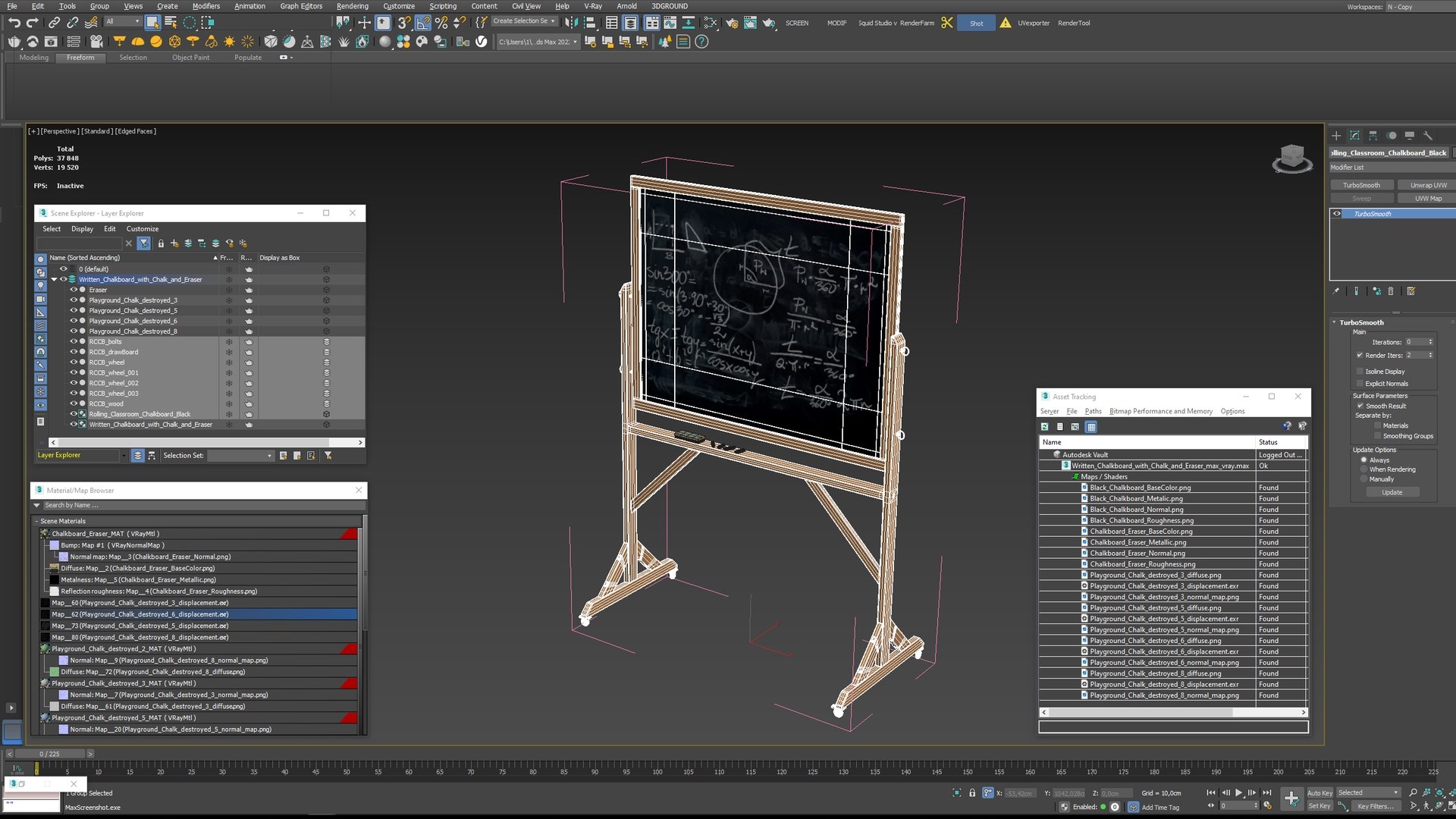Enable the Isoline Display checkbox
The width and height of the screenshot is (1456, 819).
pyautogui.click(x=1360, y=372)
